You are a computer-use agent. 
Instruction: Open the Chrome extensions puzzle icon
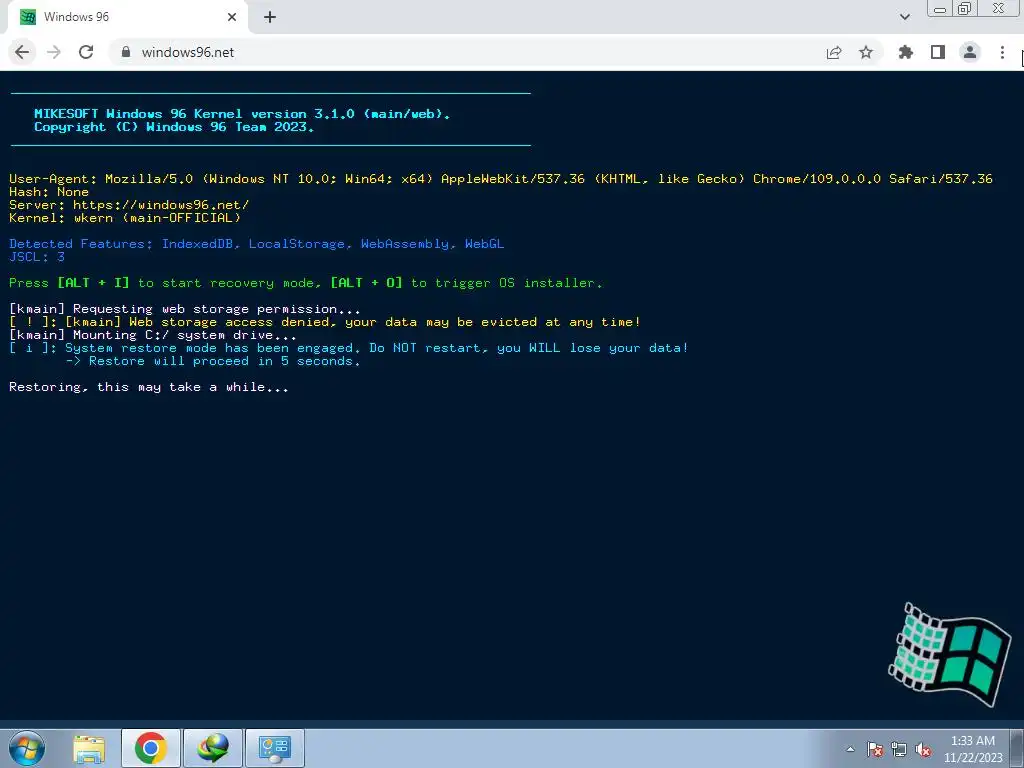point(906,52)
